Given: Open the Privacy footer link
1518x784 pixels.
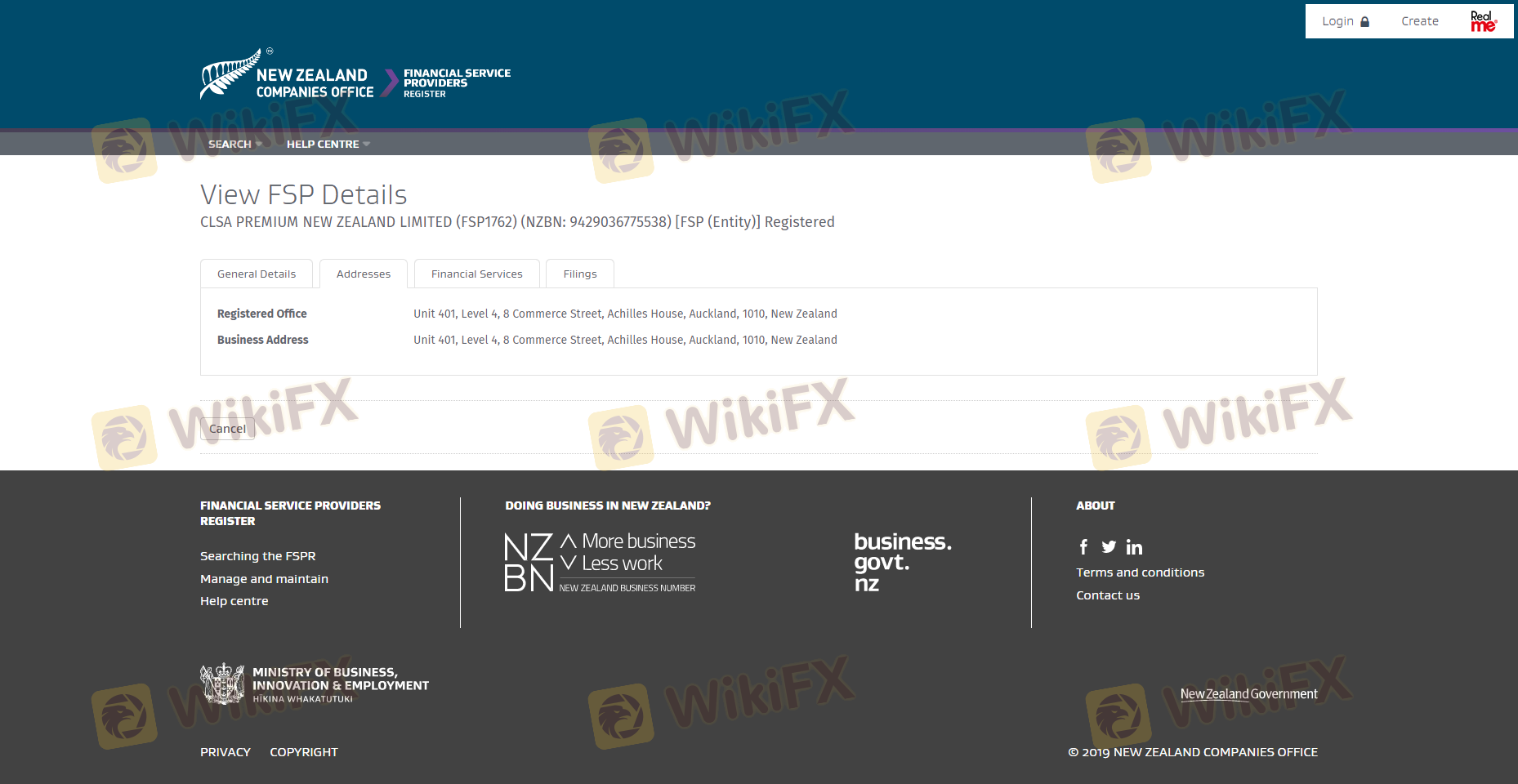Looking at the screenshot, I should coord(225,752).
